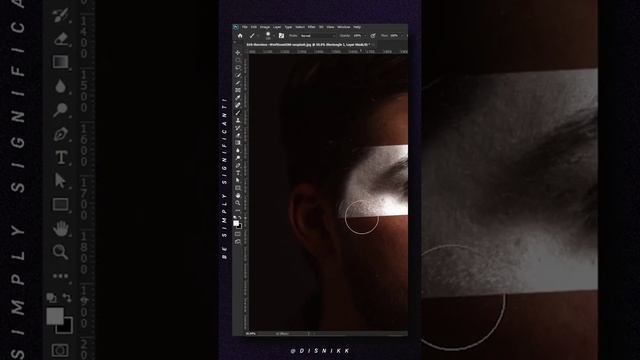The width and height of the screenshot is (640, 360).
Task: Open the Filter menu
Action: (311, 27)
